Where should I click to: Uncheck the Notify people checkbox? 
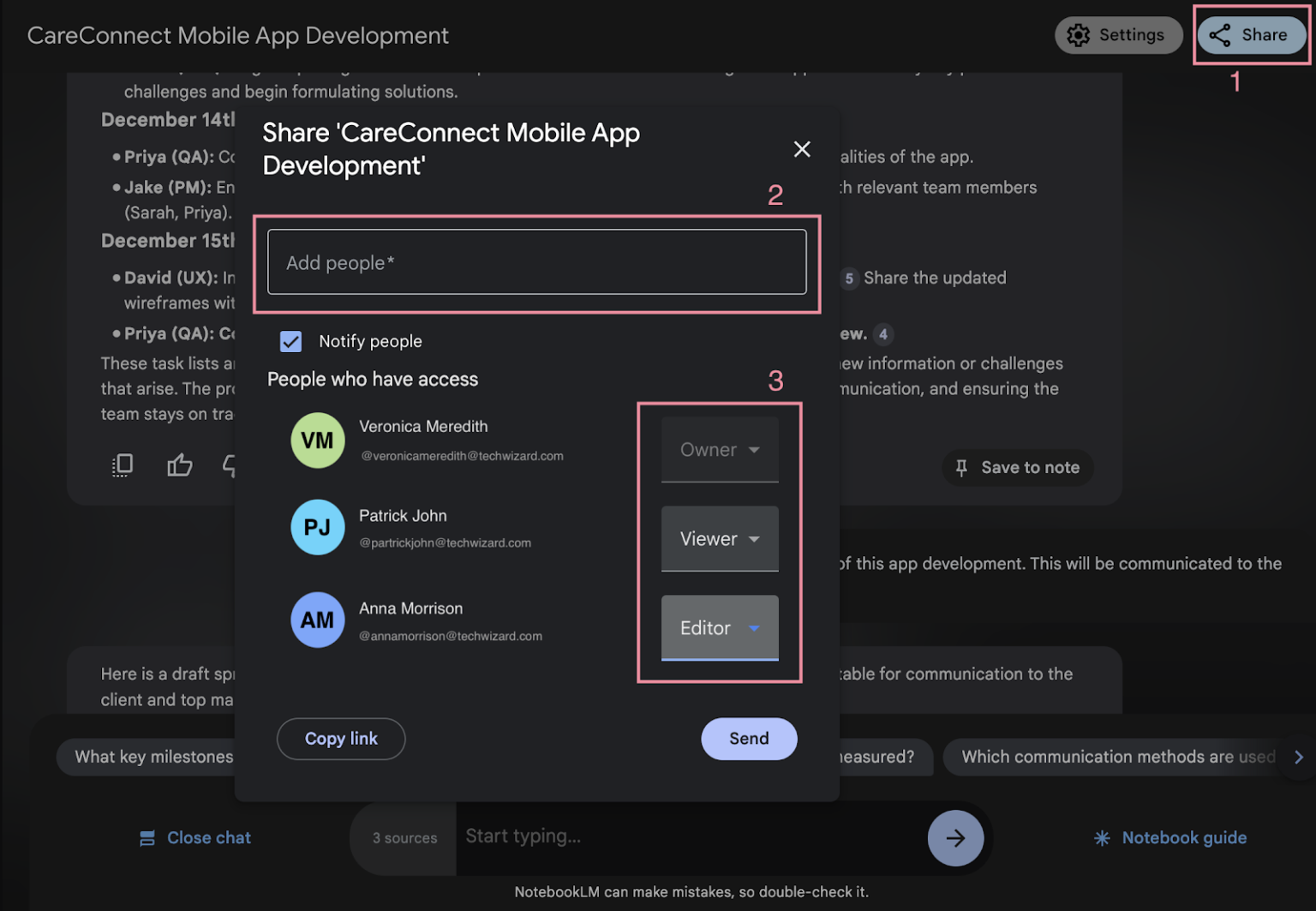(291, 341)
